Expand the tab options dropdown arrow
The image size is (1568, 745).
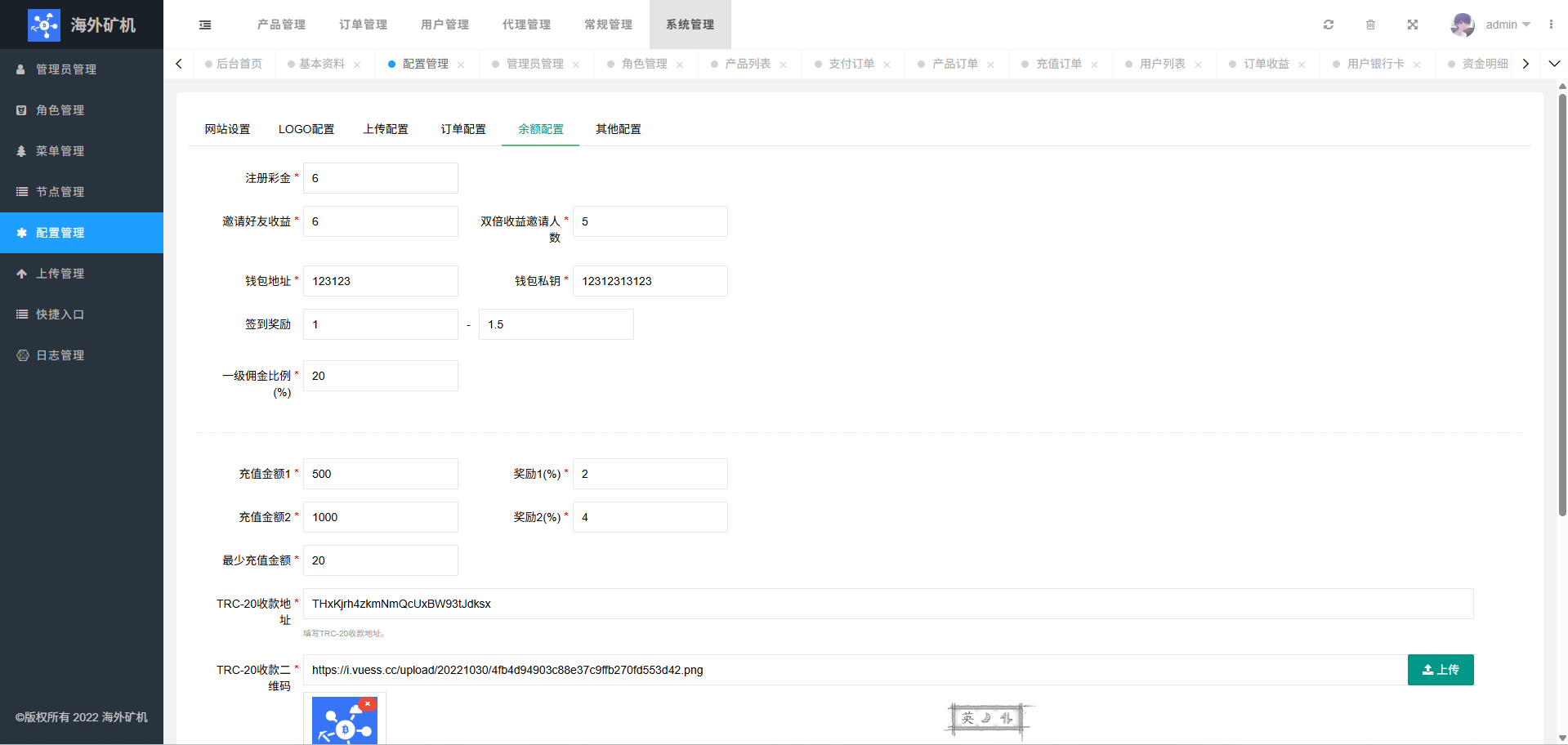coord(1554,64)
